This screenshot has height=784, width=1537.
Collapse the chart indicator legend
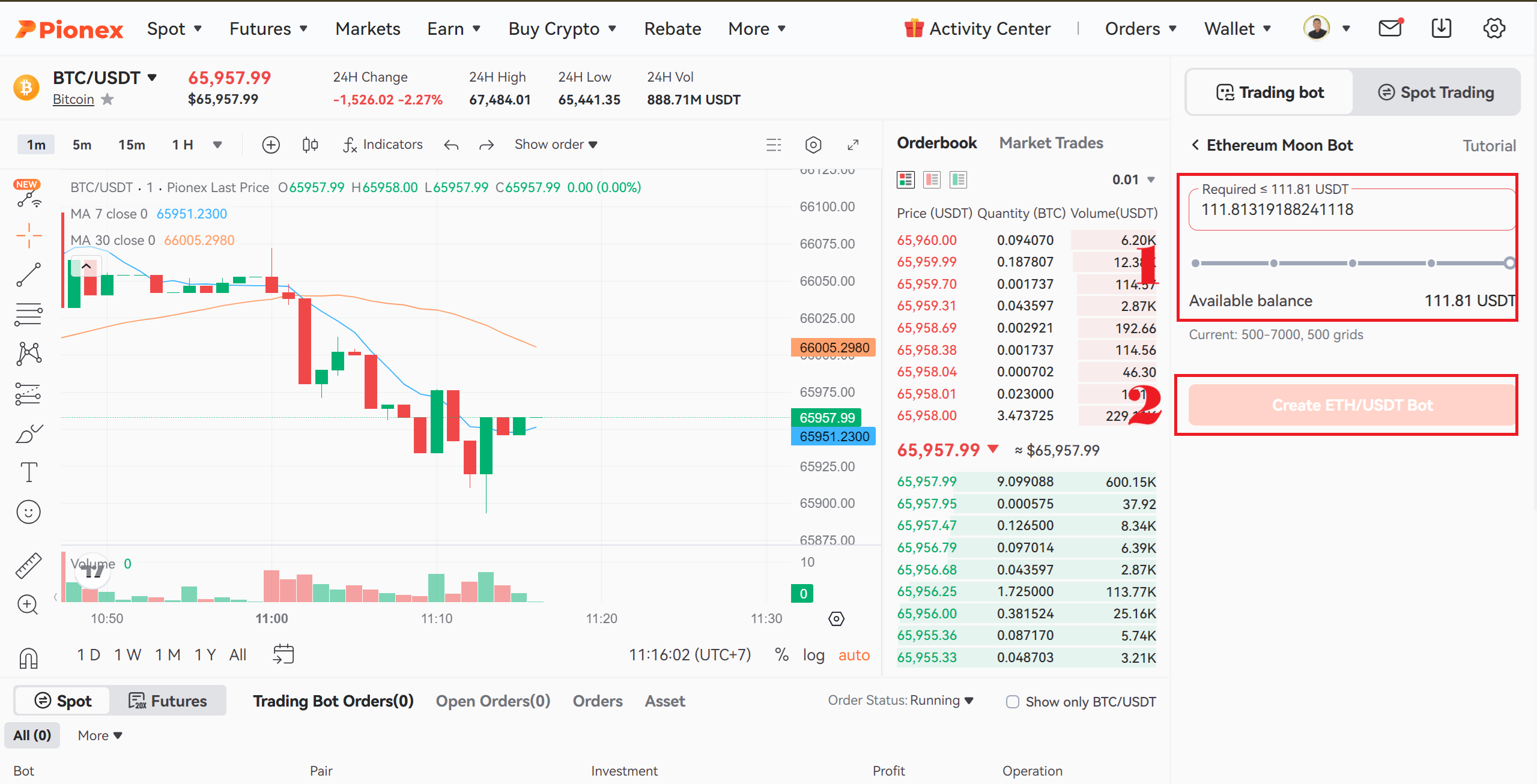pos(86,266)
